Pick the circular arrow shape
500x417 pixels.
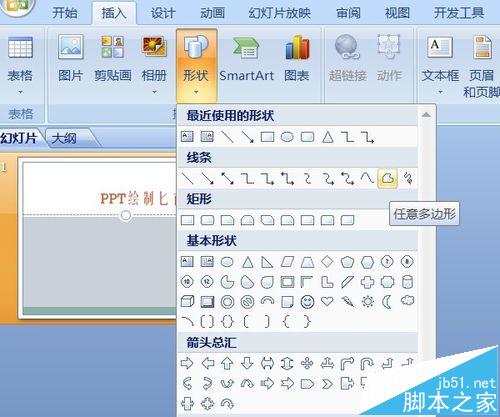coord(227,404)
